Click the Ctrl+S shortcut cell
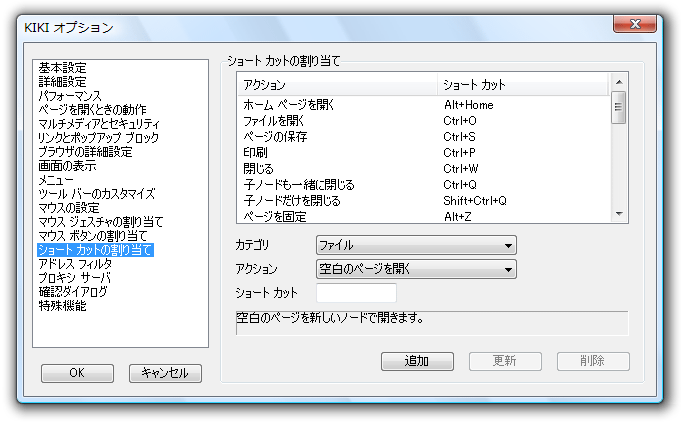 tap(459, 137)
